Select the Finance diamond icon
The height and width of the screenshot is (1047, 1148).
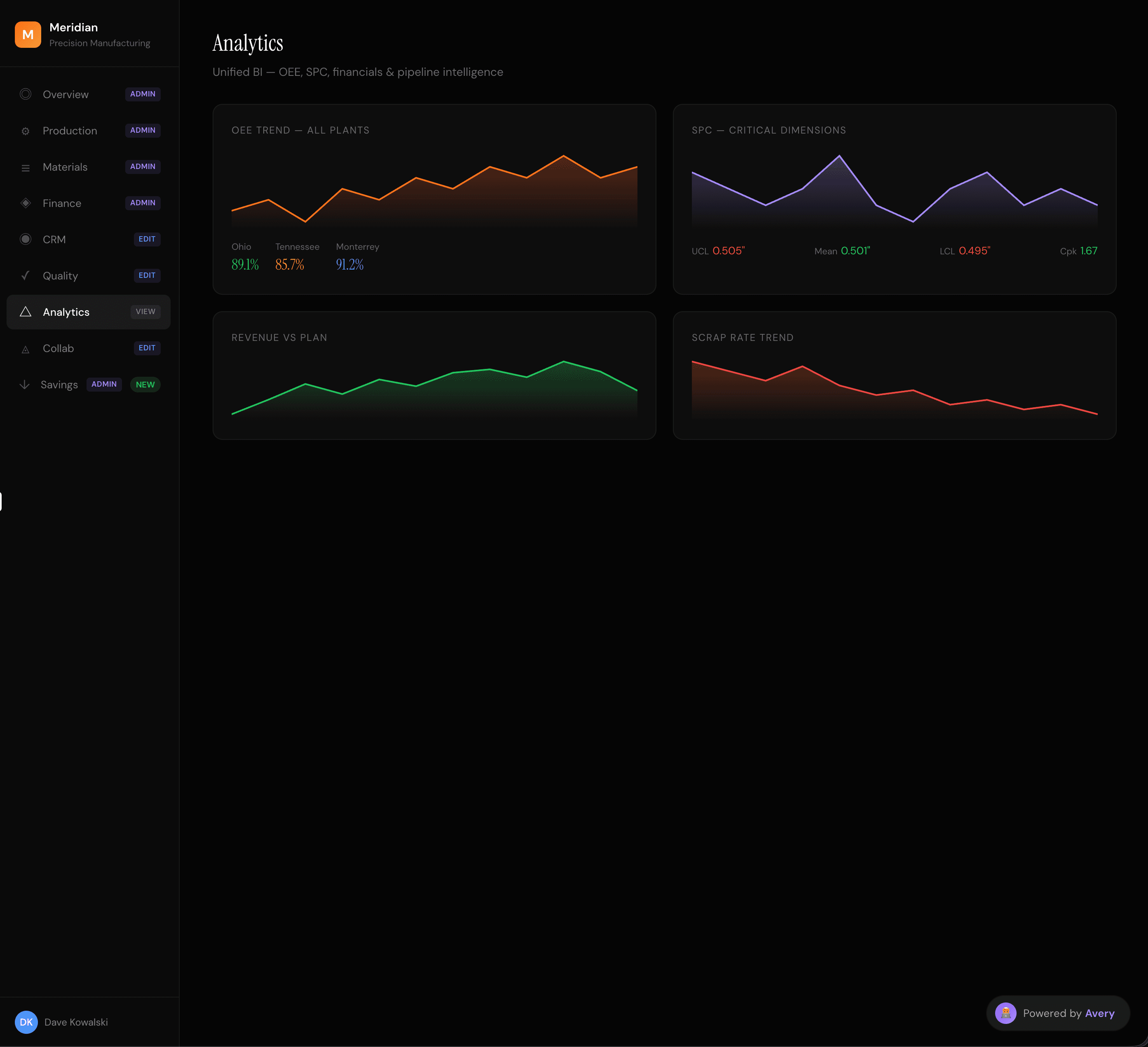pos(25,203)
